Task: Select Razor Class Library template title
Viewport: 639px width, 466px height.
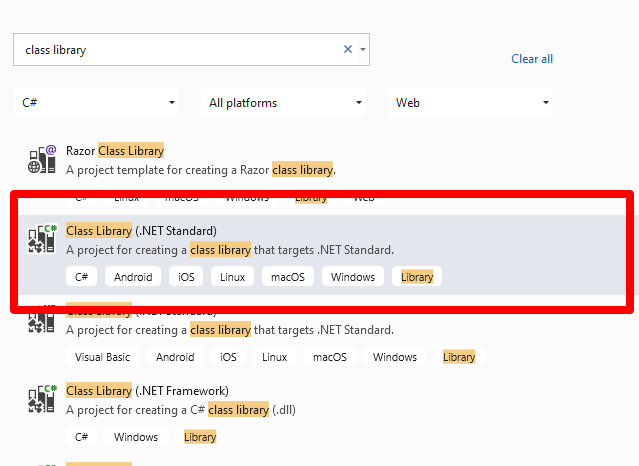Action: [114, 151]
